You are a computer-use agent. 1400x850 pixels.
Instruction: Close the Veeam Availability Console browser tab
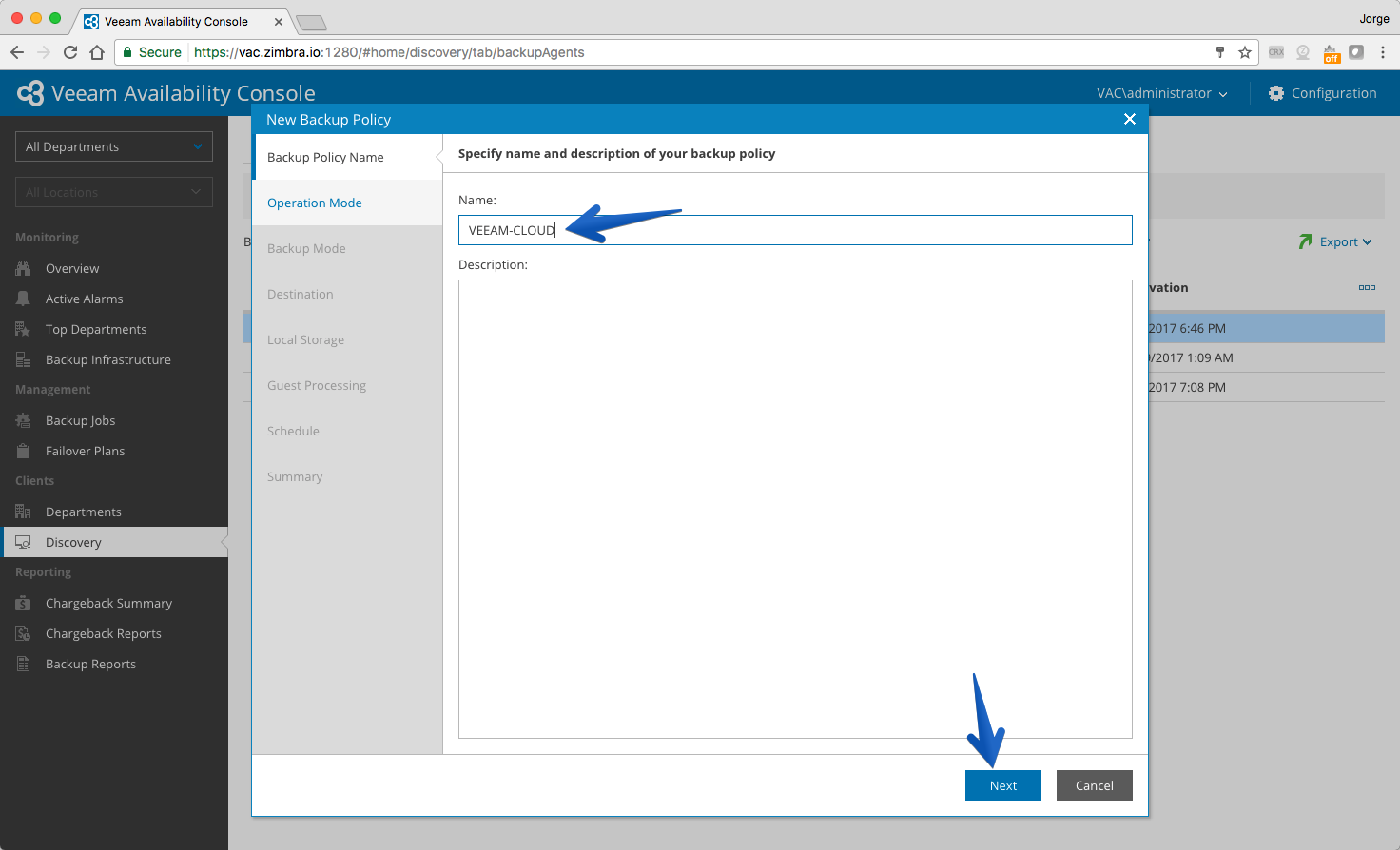[279, 21]
